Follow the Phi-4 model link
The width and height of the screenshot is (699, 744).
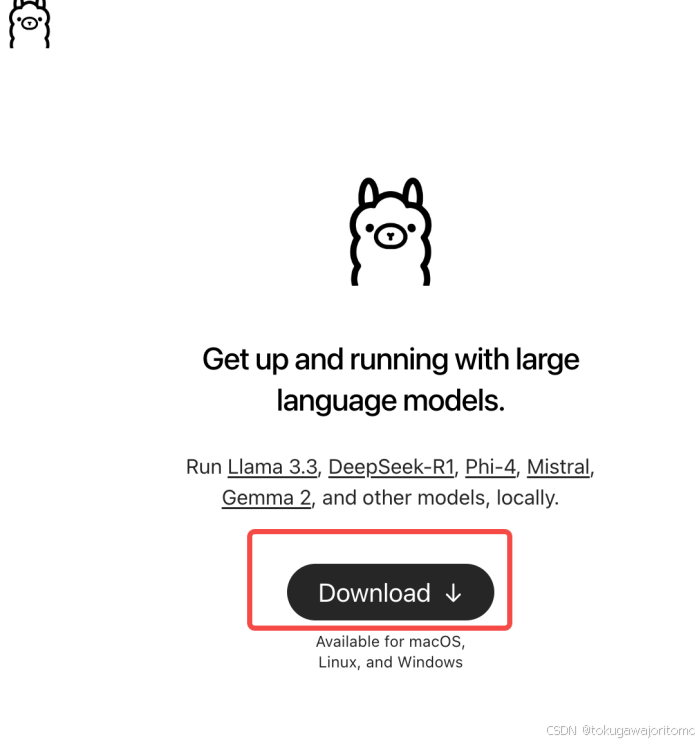pyautogui.click(x=490, y=467)
